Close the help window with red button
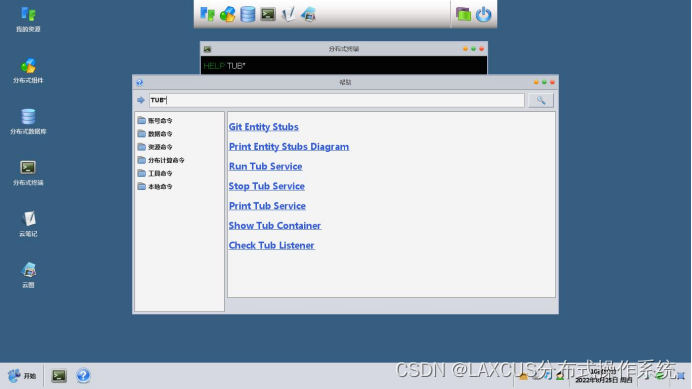The height and width of the screenshot is (389, 692). (x=552, y=82)
